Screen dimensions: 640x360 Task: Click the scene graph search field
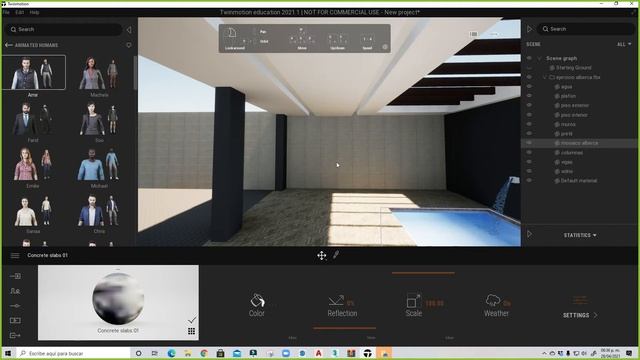(x=587, y=29)
